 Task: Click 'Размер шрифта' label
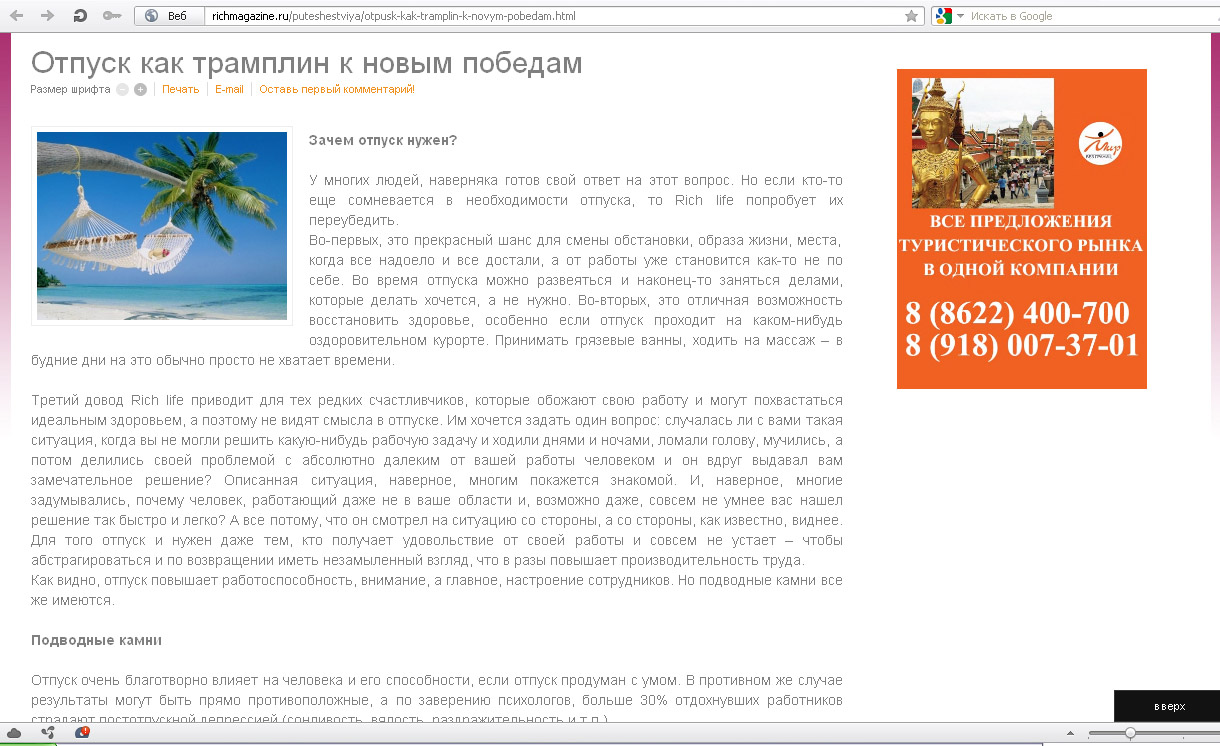[70, 89]
